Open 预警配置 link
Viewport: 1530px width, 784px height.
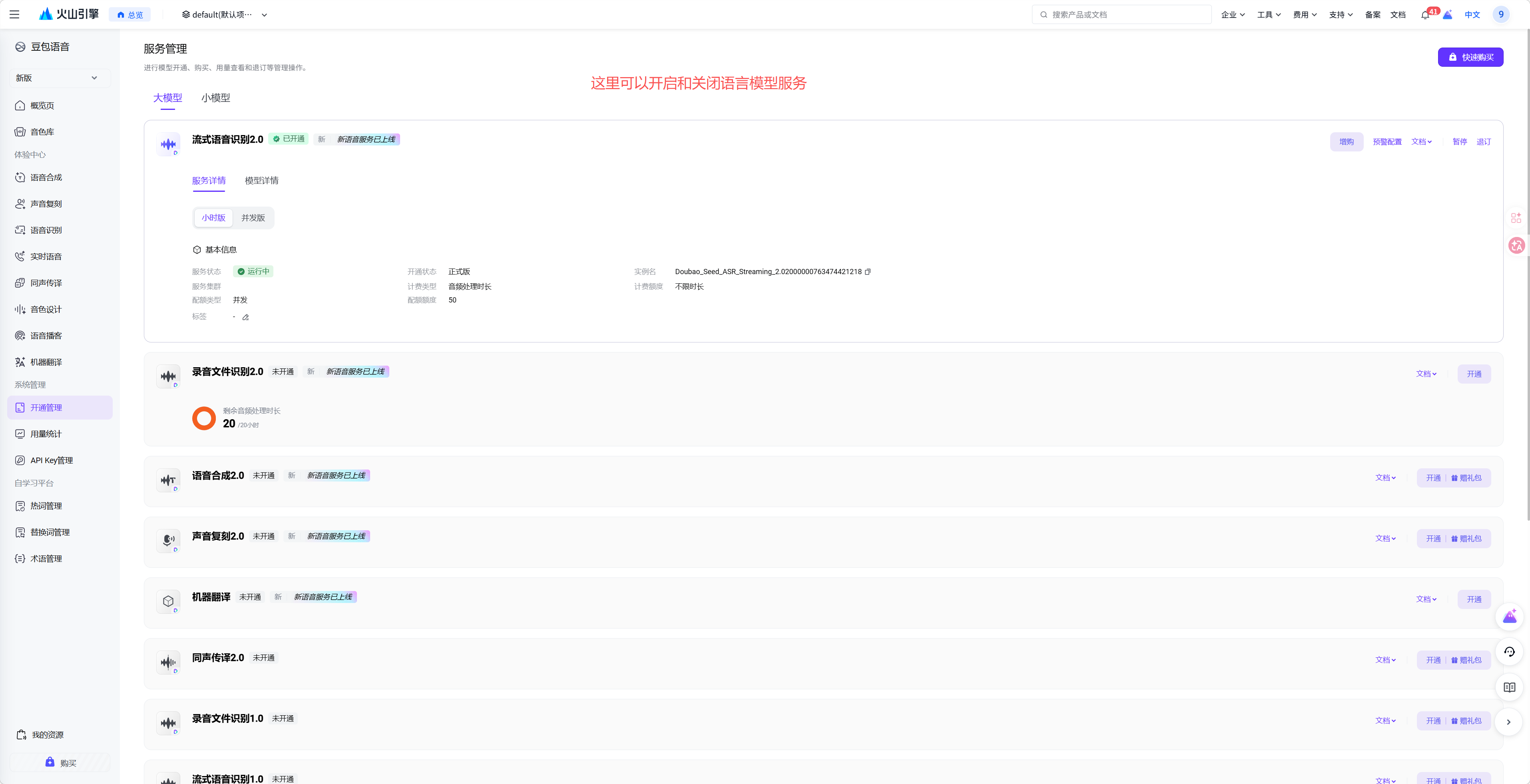(1387, 142)
